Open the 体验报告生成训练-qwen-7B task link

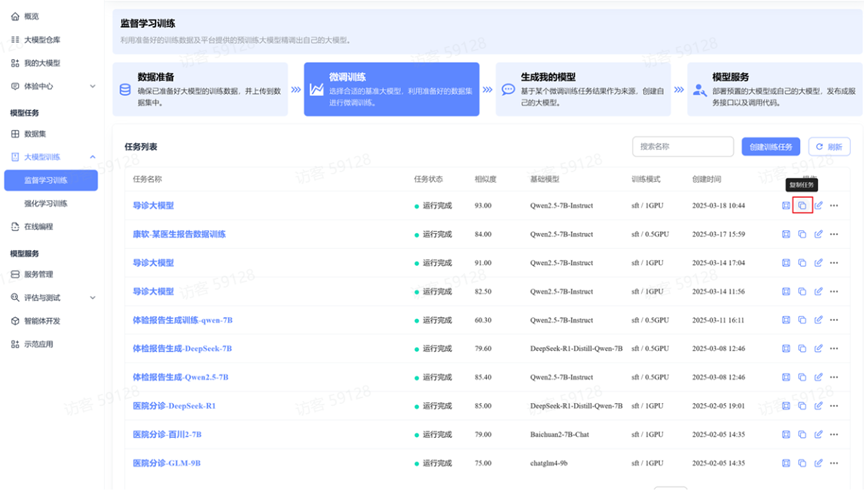182,320
